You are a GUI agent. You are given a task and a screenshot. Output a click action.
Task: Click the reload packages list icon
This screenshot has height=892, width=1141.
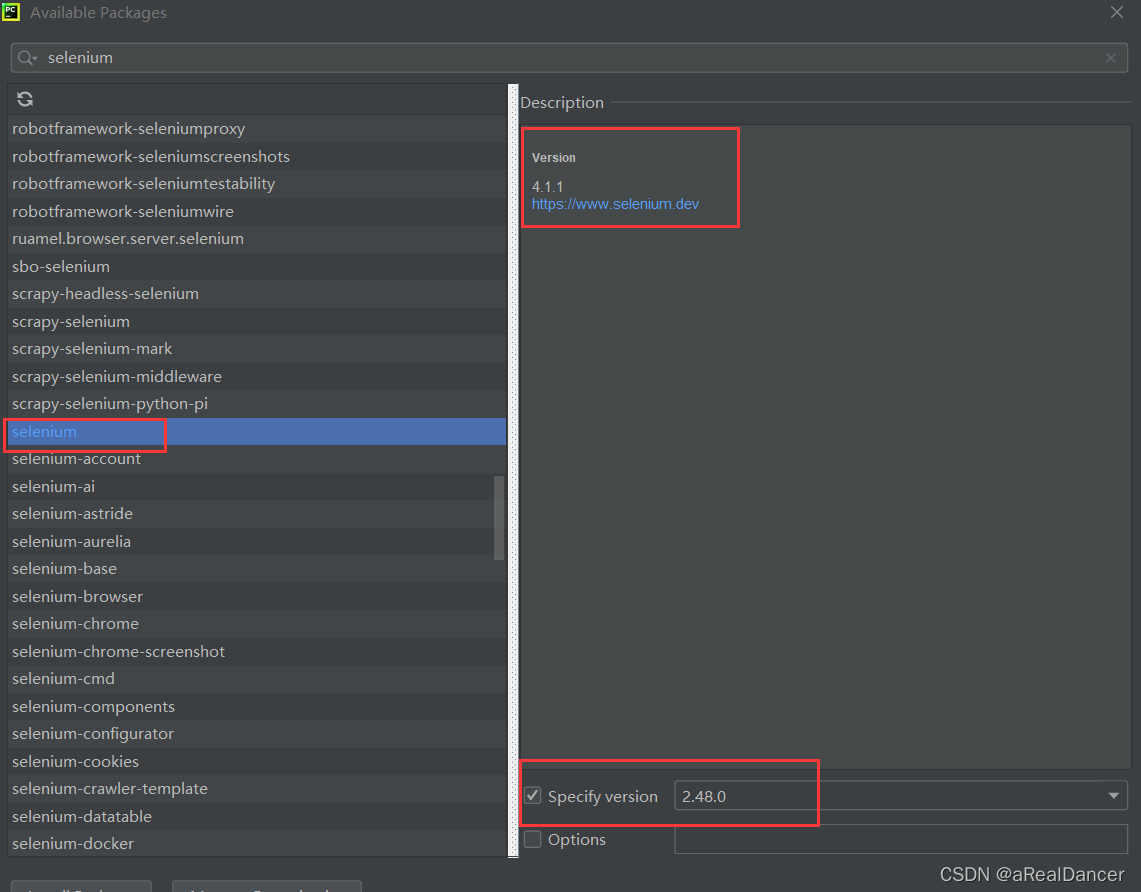(25, 99)
